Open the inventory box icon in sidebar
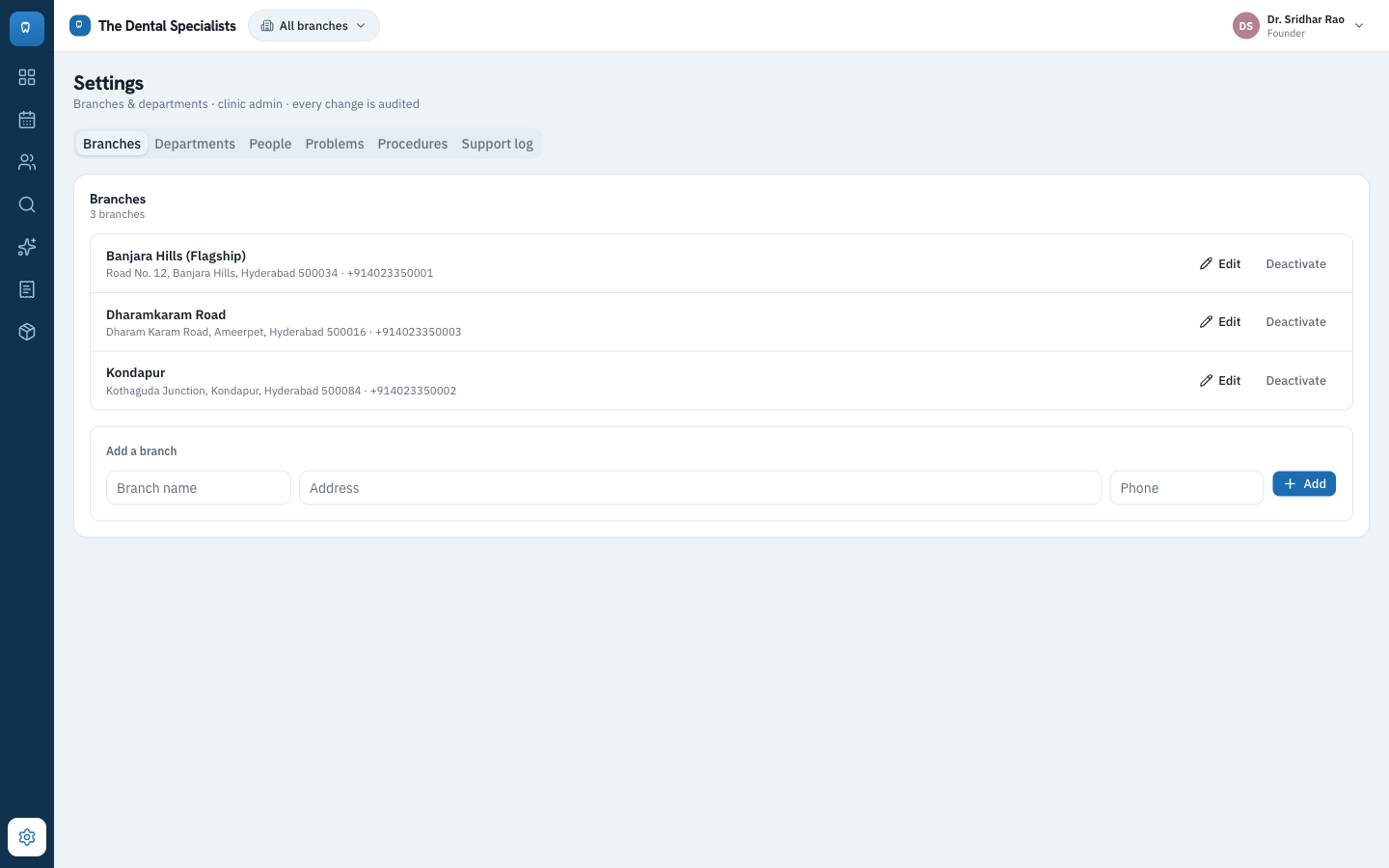Image resolution: width=1389 pixels, height=868 pixels. 27,332
